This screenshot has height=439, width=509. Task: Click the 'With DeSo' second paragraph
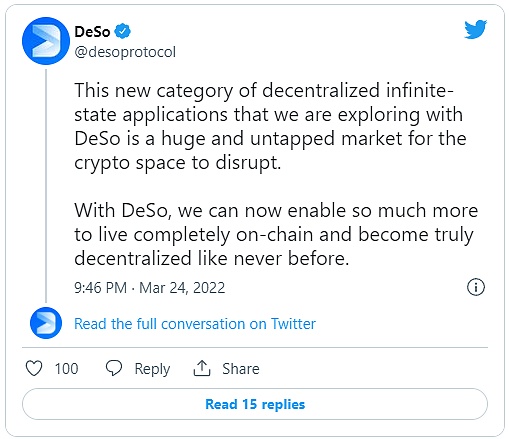point(276,234)
